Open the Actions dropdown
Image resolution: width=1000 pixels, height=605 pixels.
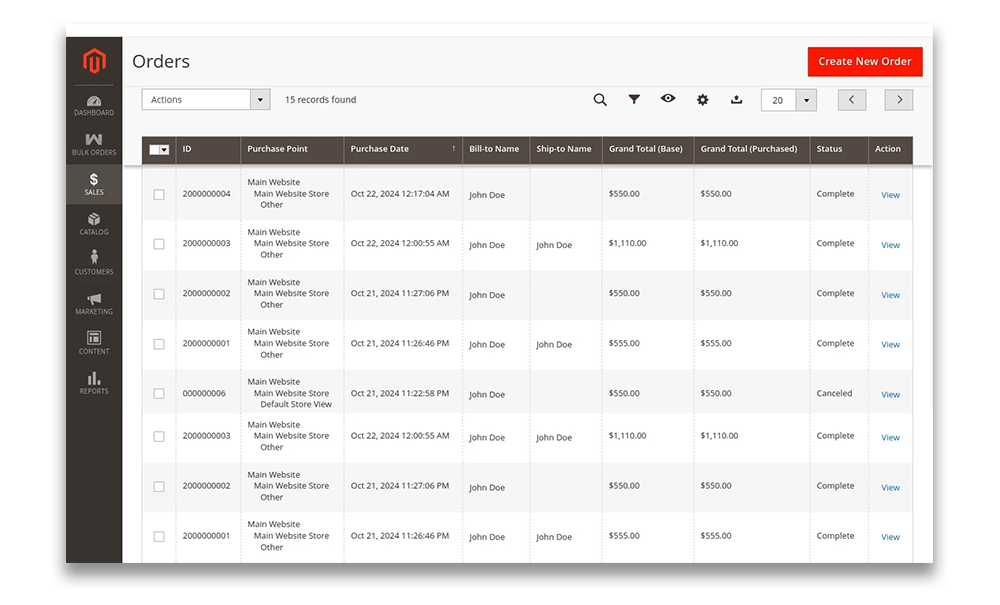pyautogui.click(x=206, y=99)
